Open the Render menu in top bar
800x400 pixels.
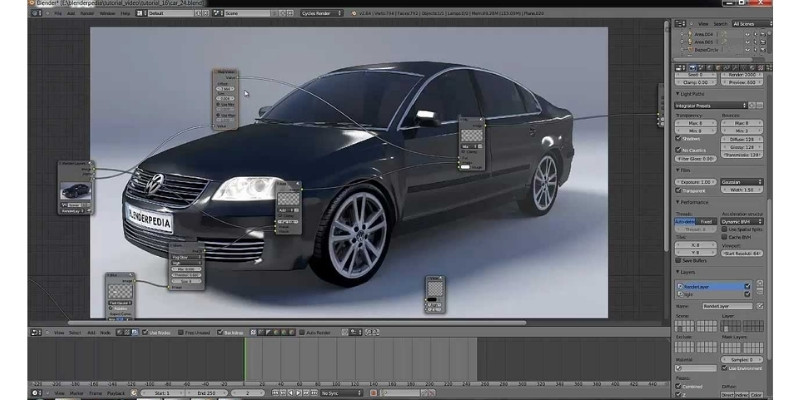(87, 13)
